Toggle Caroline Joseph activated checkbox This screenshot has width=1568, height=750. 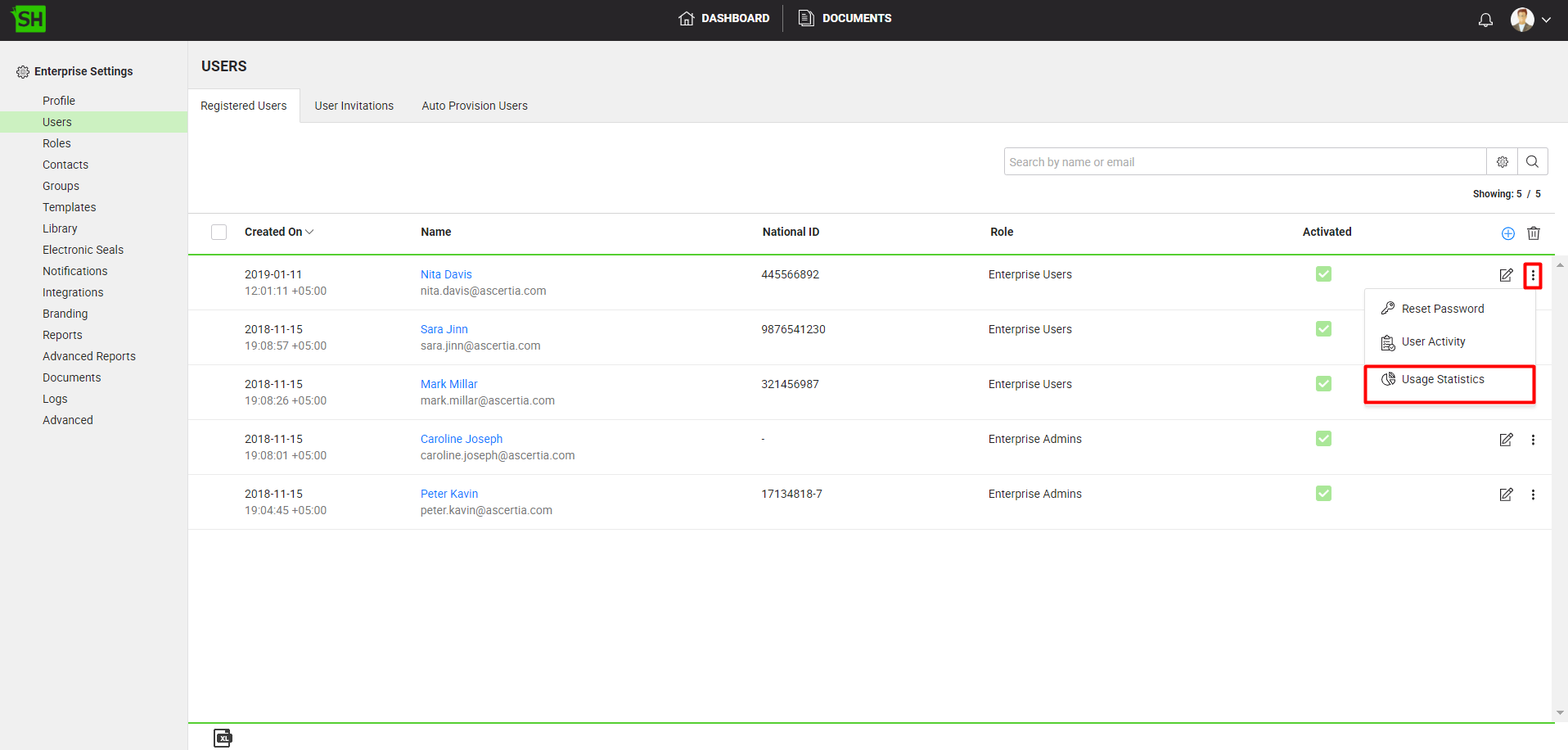click(x=1323, y=439)
